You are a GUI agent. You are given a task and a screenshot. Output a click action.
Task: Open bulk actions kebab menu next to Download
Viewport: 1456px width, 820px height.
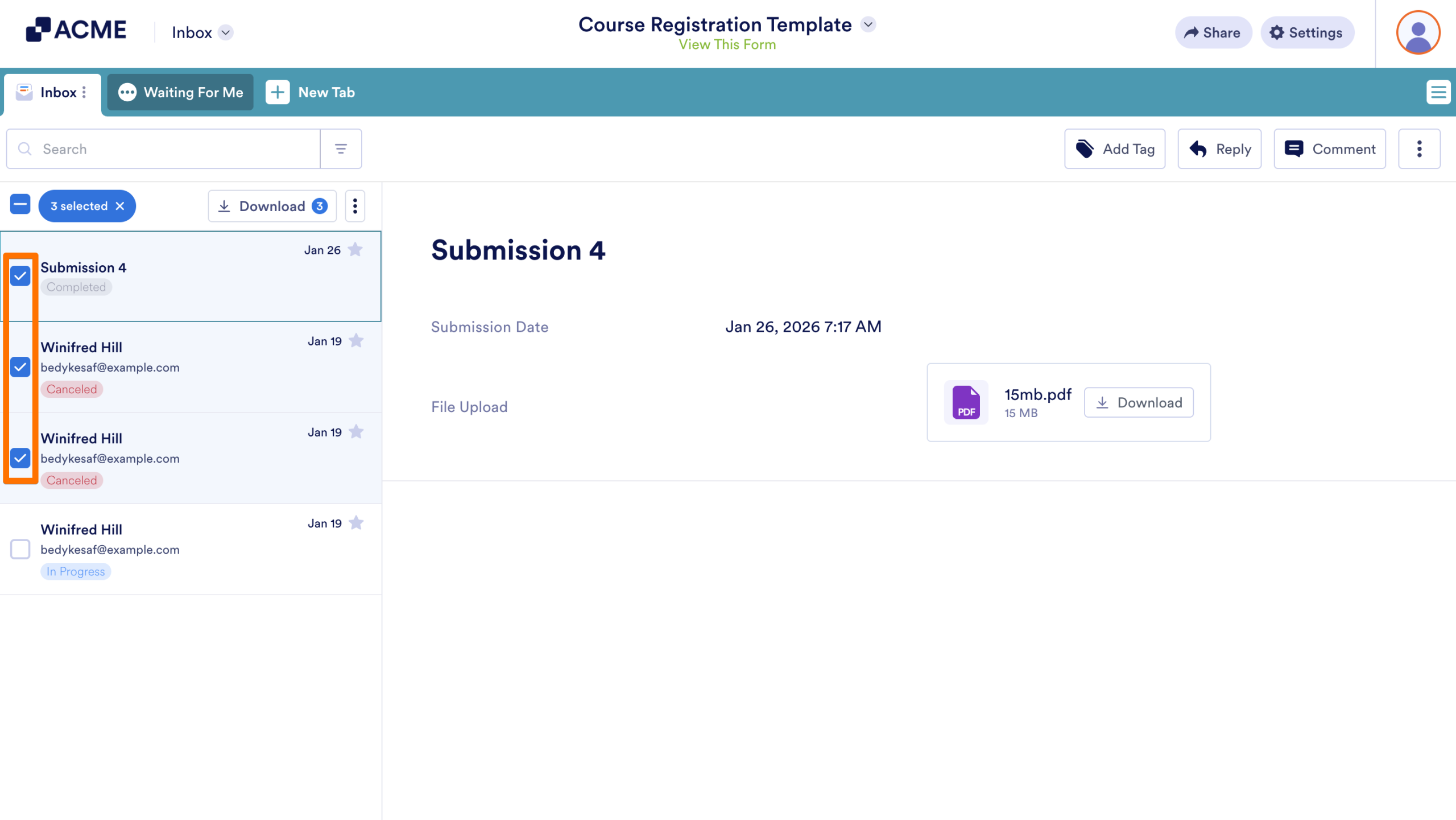coord(355,206)
